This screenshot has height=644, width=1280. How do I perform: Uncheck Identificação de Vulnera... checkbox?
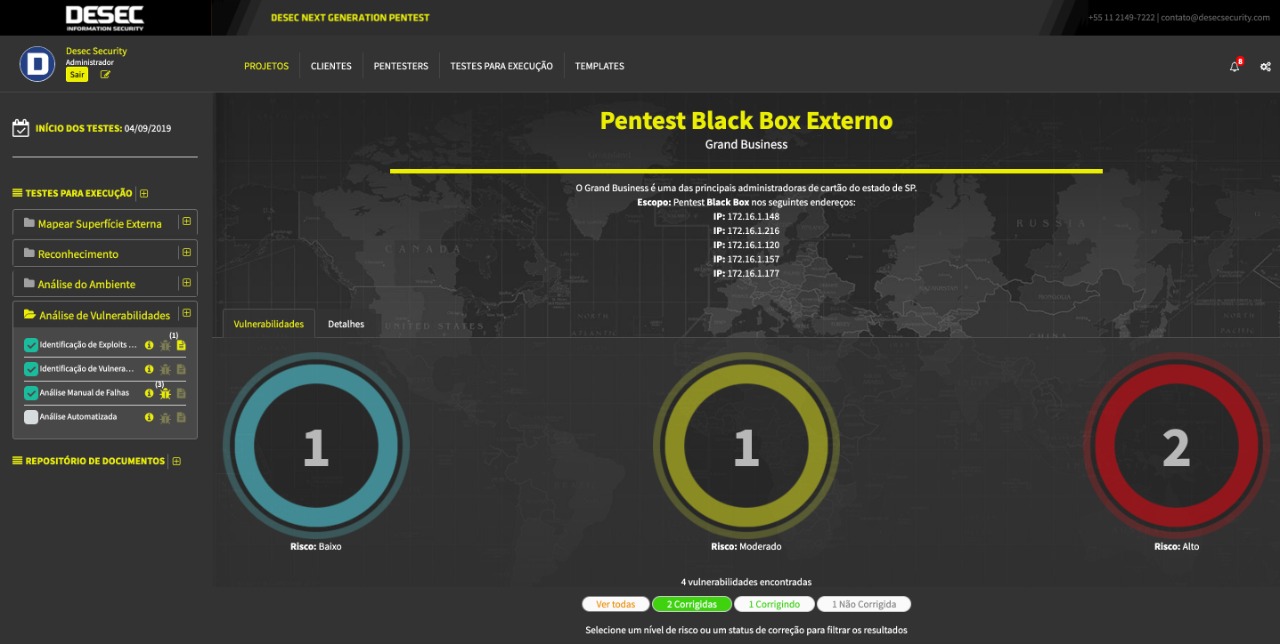31,369
